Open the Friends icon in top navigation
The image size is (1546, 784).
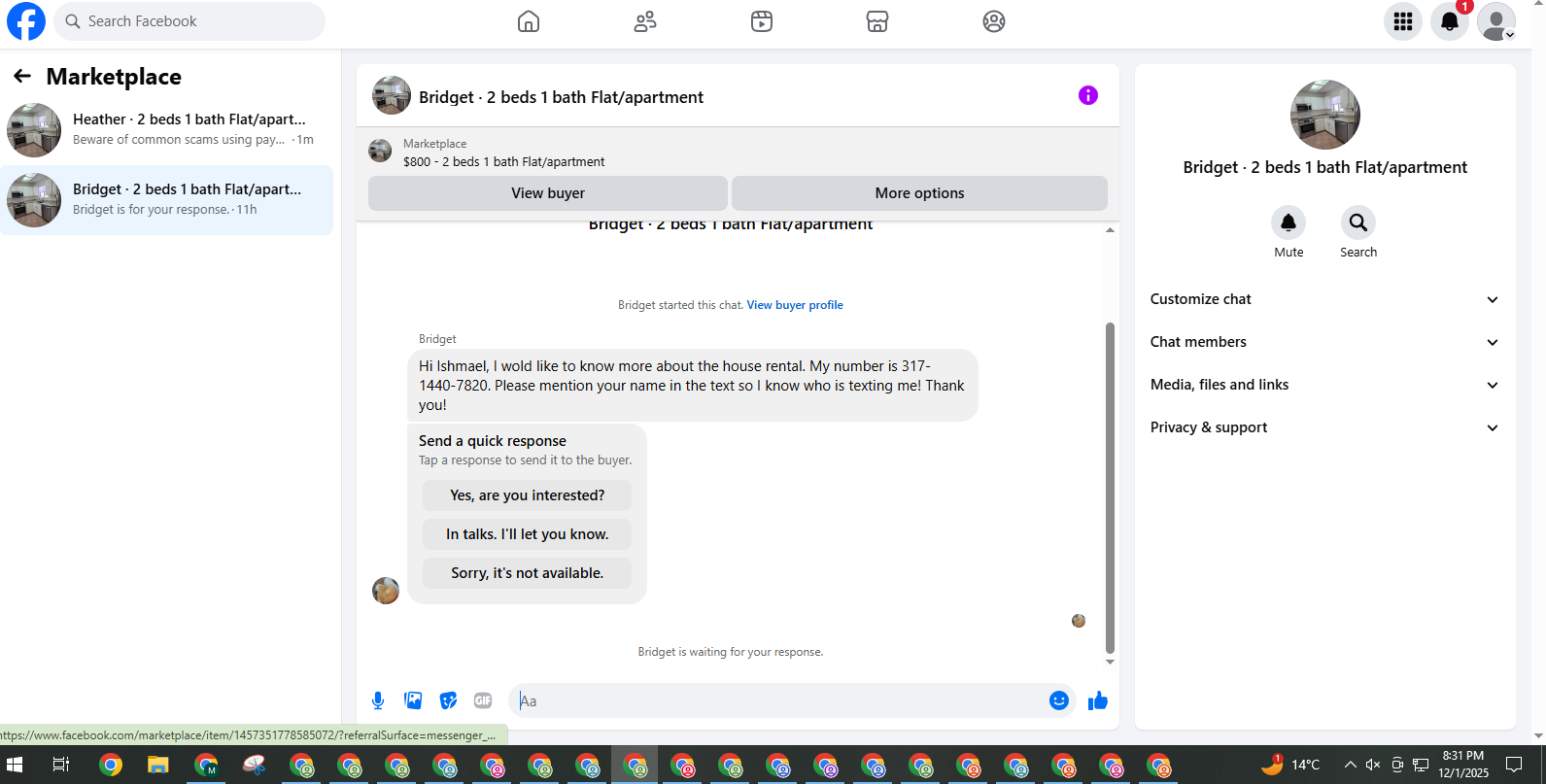645,21
